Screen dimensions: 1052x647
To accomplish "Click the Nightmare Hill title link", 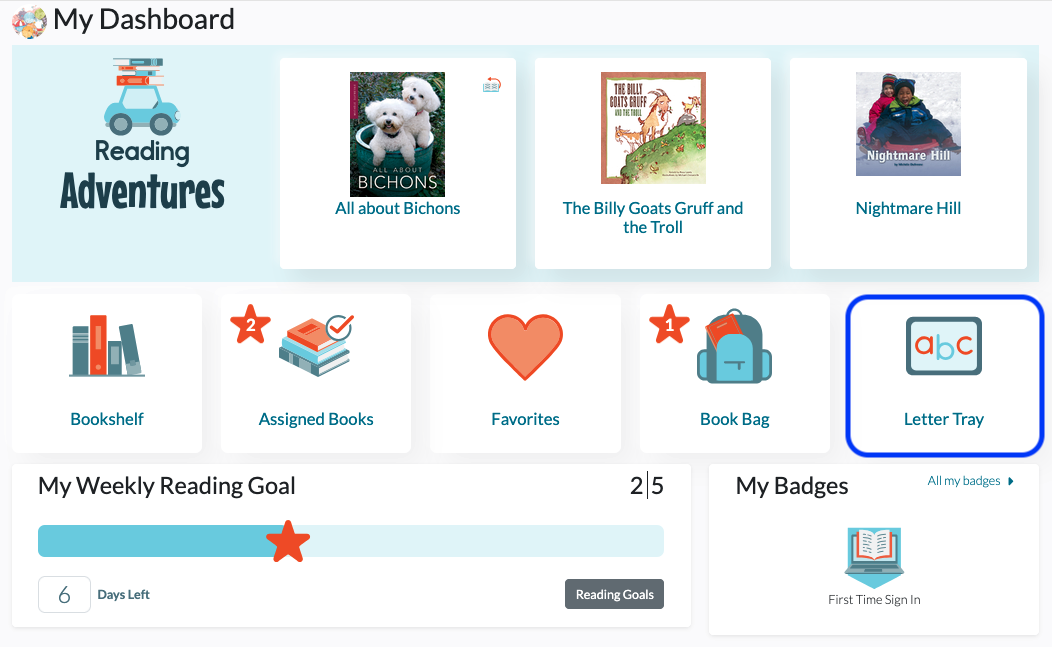I will click(908, 209).
